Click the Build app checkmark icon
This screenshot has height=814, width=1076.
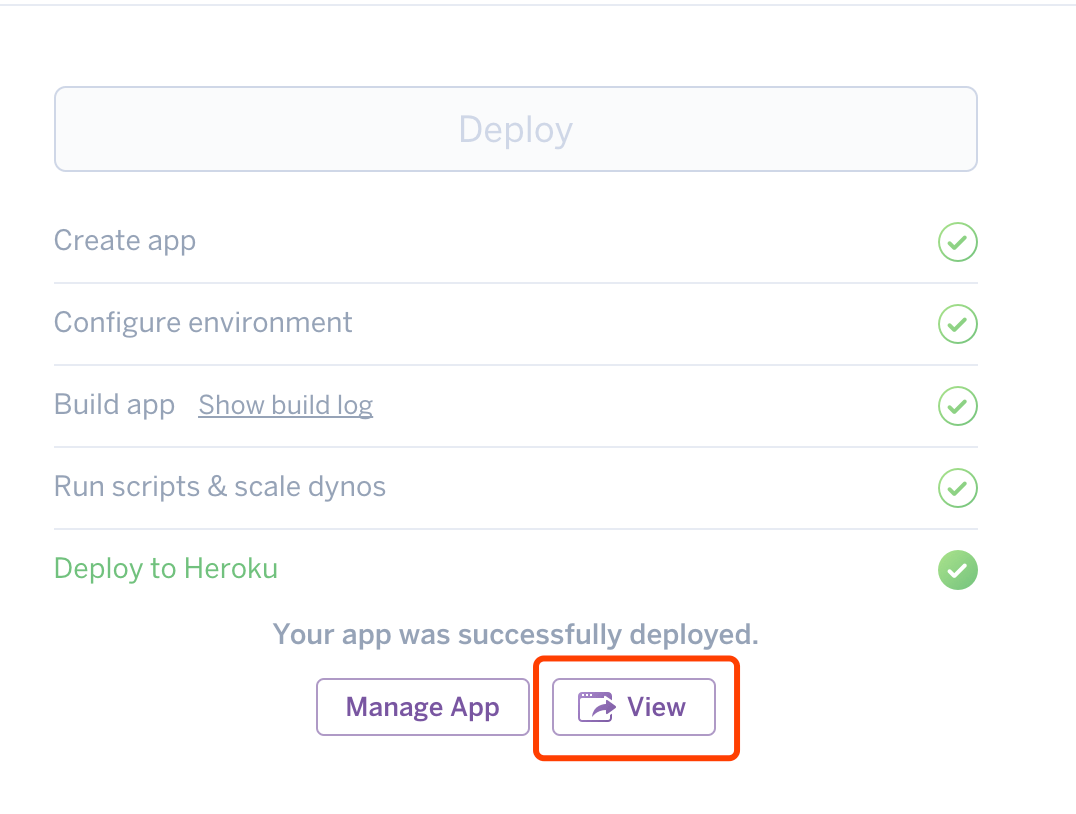(x=957, y=406)
